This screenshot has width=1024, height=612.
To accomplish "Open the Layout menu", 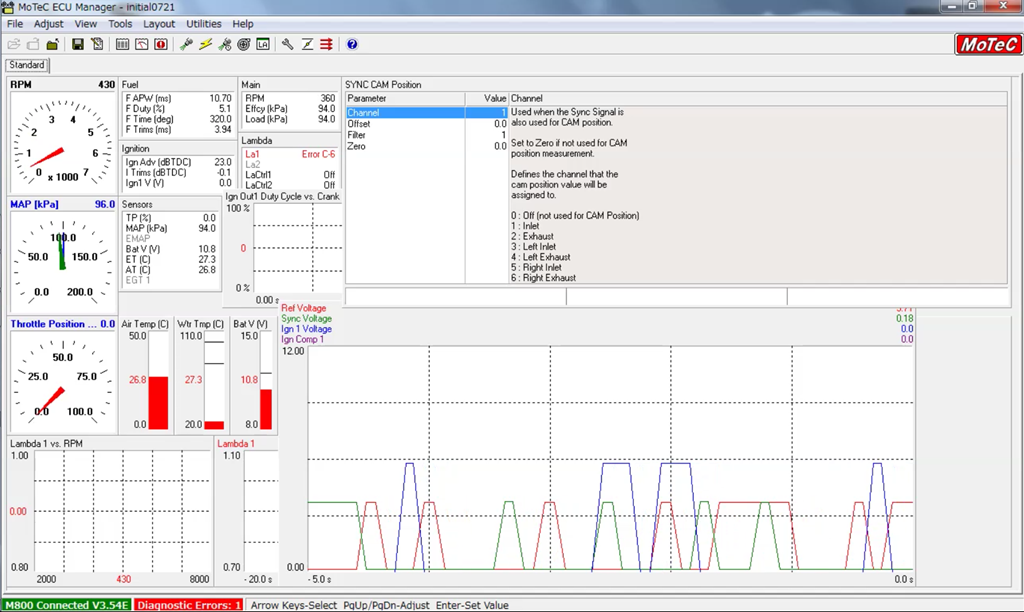I will (x=159, y=24).
